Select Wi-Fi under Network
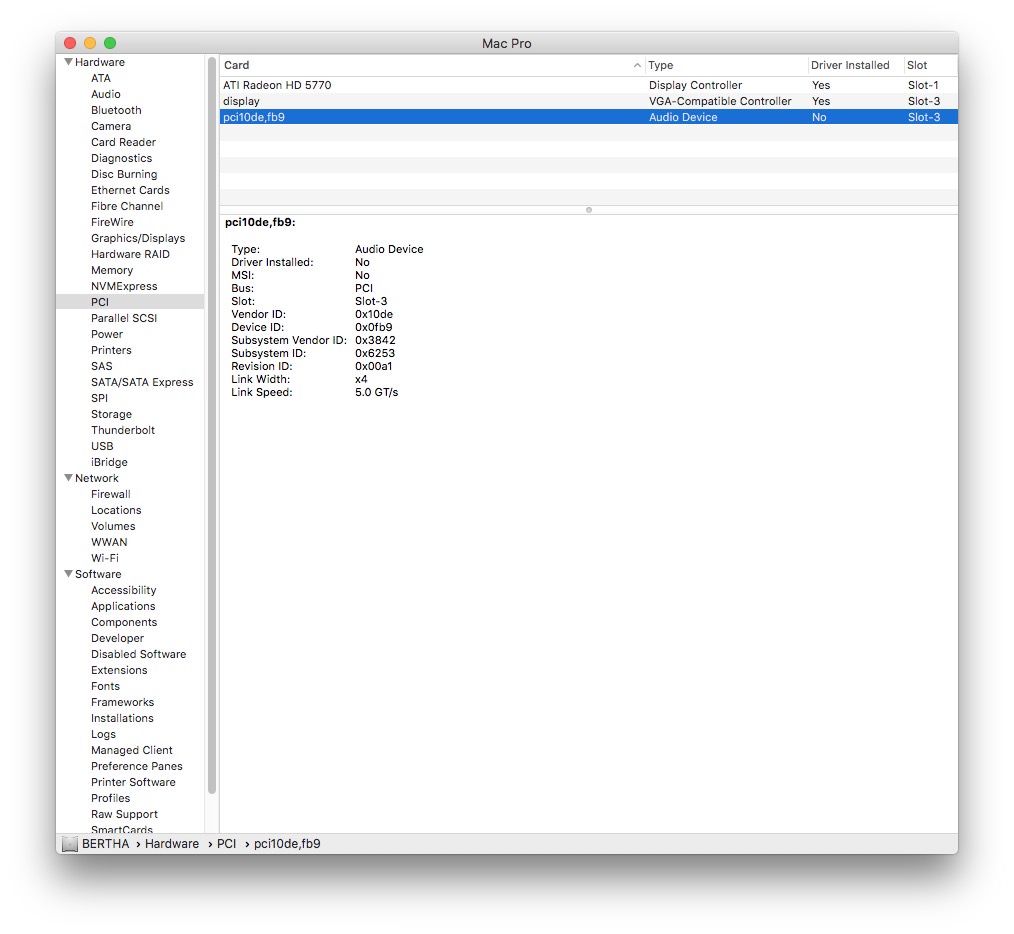 (105, 558)
